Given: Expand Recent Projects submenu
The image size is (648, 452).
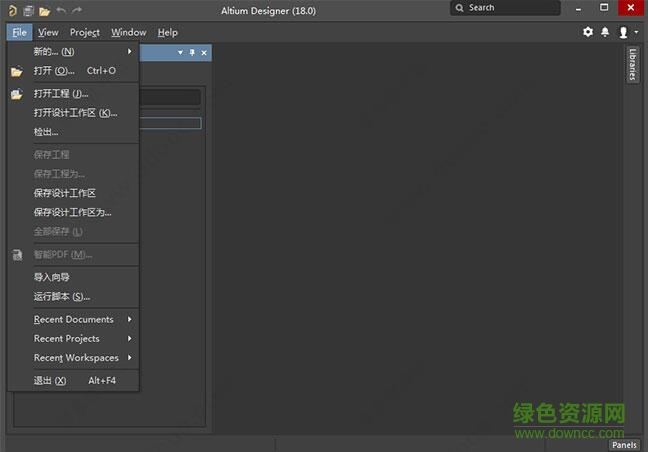Looking at the screenshot, I should click(x=73, y=338).
